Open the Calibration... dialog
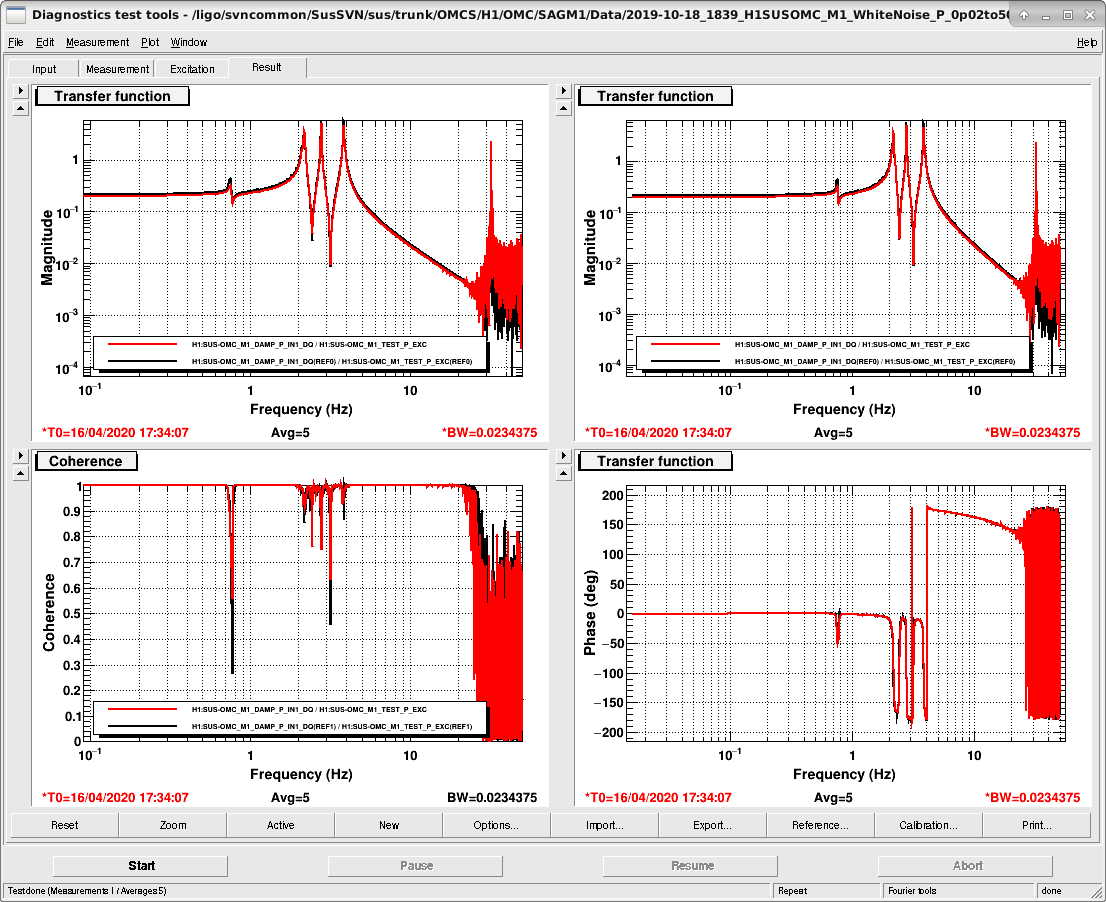The image size is (1106, 902). [x=928, y=825]
